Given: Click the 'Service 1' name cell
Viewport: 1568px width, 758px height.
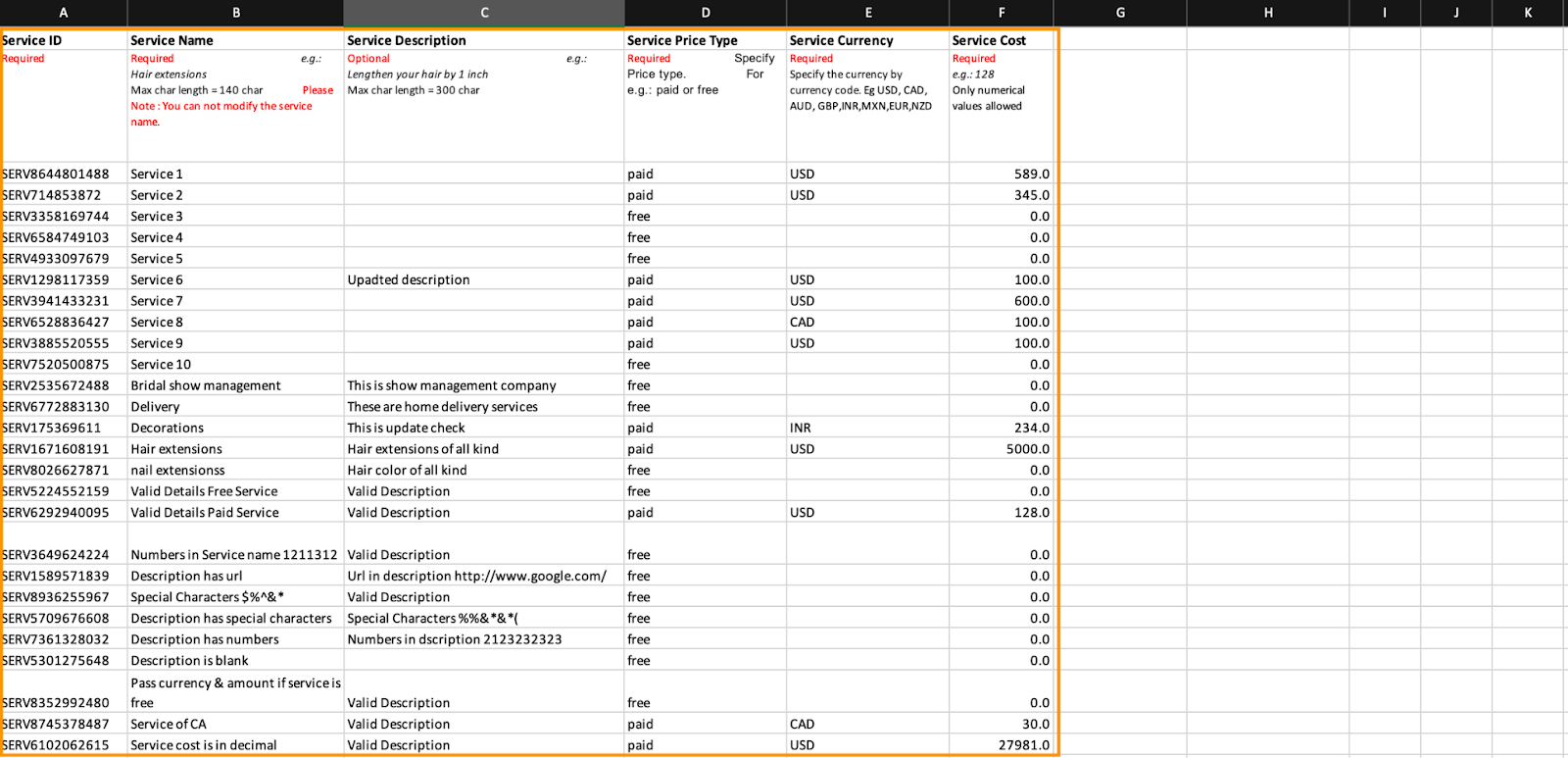Looking at the screenshot, I should click(236, 174).
